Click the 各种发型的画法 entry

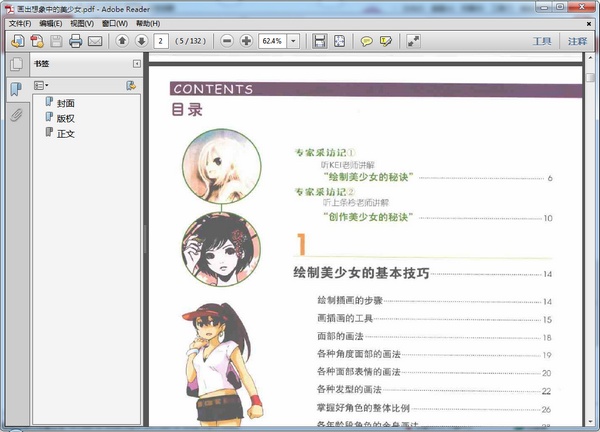[x=349, y=390]
